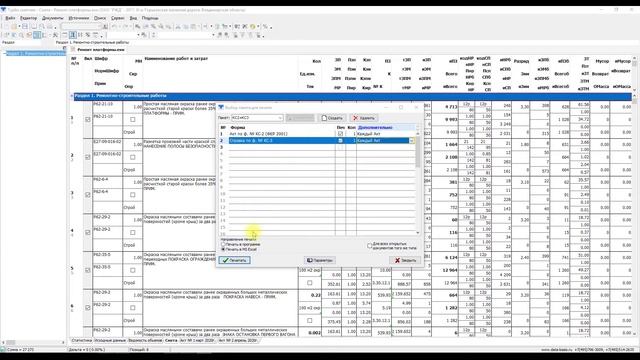Open the Документы menu
The width and height of the screenshot is (640, 360).
[x=53, y=18]
